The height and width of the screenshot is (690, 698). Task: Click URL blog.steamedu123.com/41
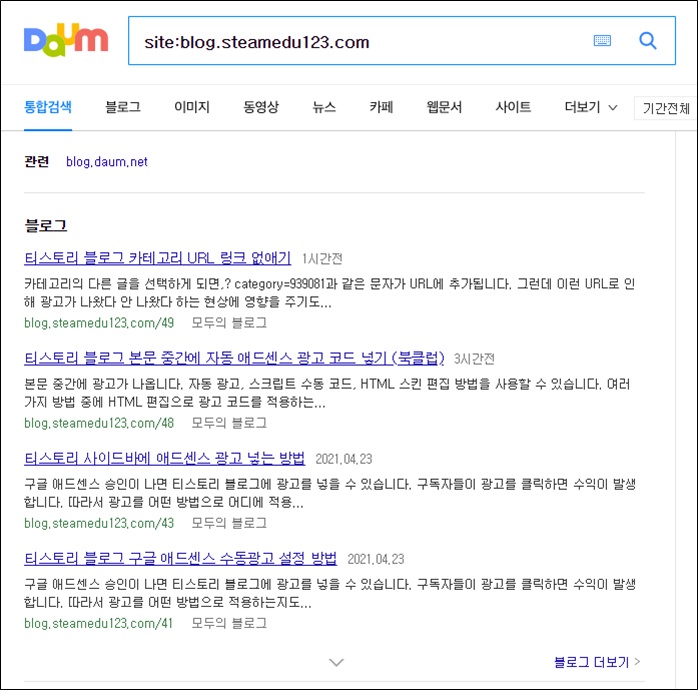pyautogui.click(x=98, y=623)
